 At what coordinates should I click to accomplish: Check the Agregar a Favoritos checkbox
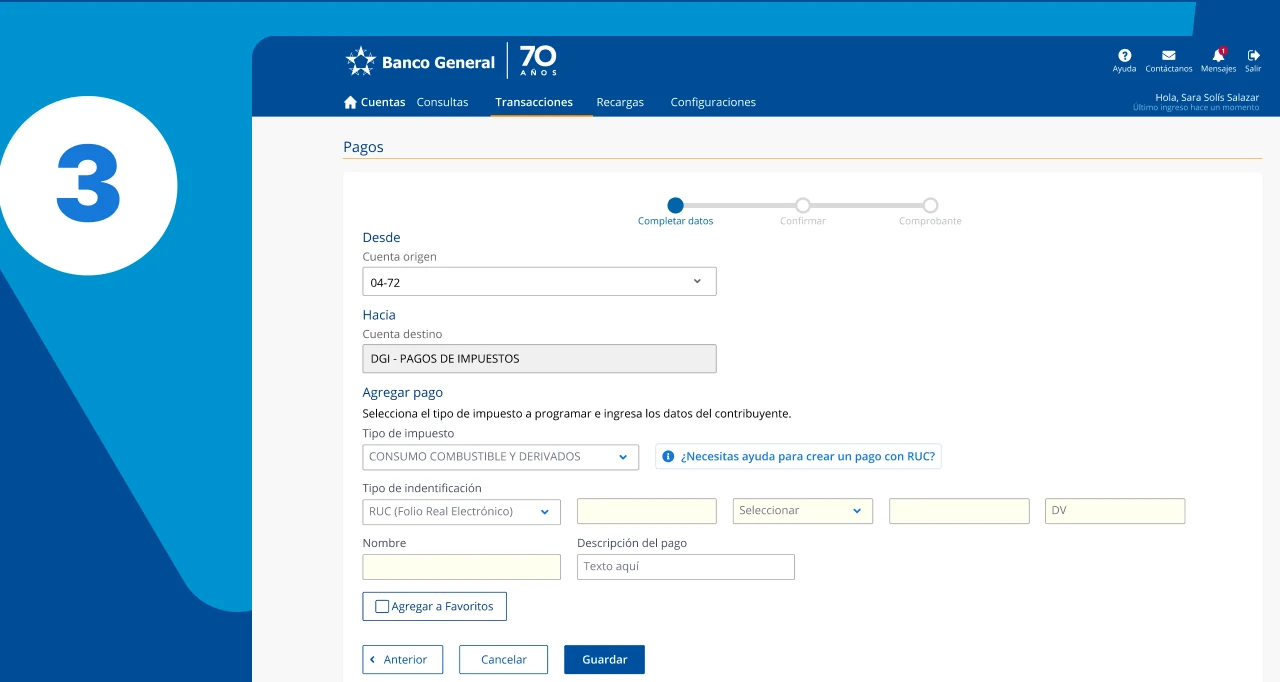click(x=382, y=606)
